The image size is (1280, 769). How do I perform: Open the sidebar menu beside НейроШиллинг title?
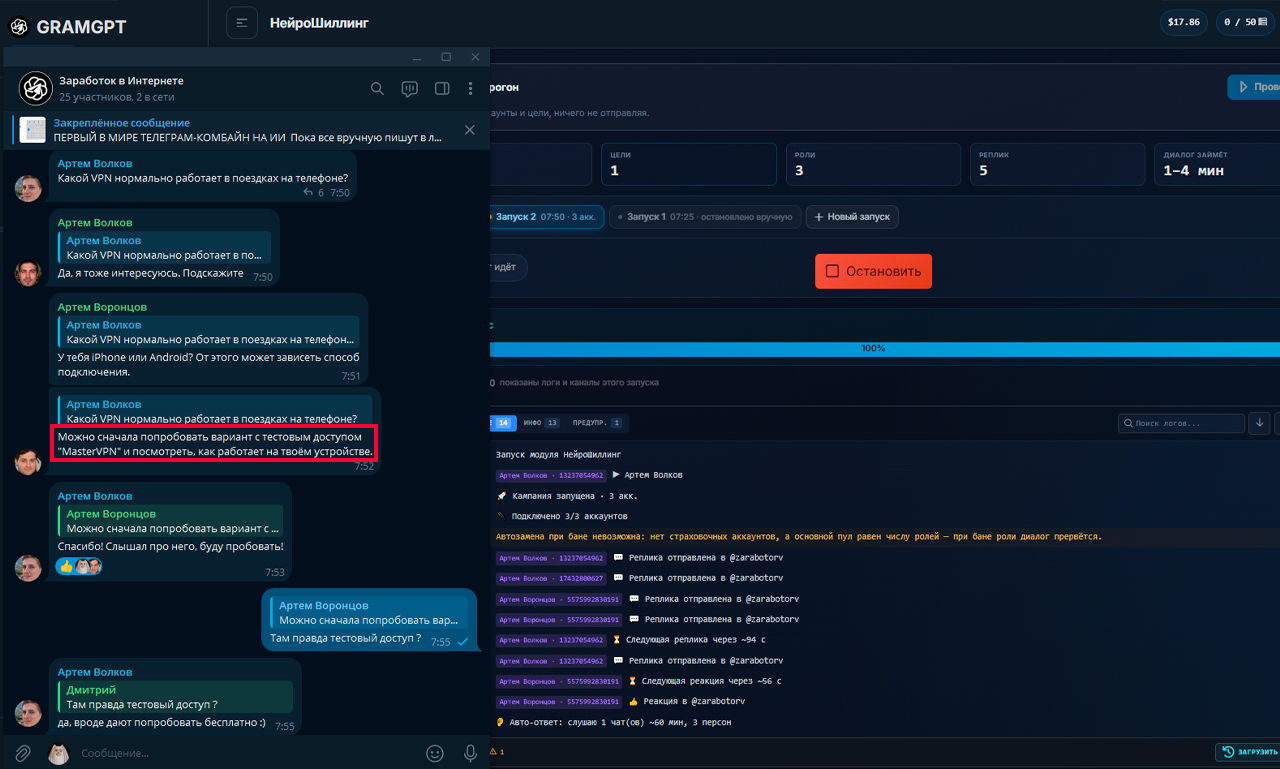(x=242, y=22)
